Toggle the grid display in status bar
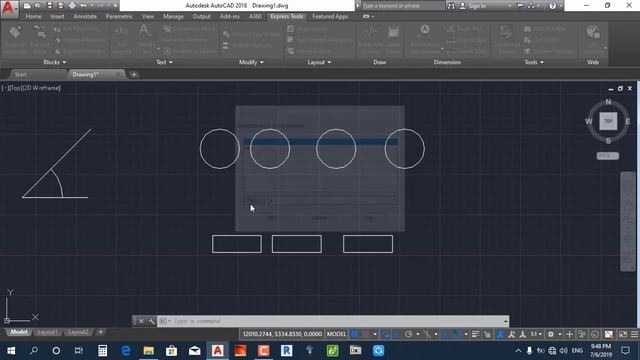The image size is (640, 360). click(x=355, y=334)
